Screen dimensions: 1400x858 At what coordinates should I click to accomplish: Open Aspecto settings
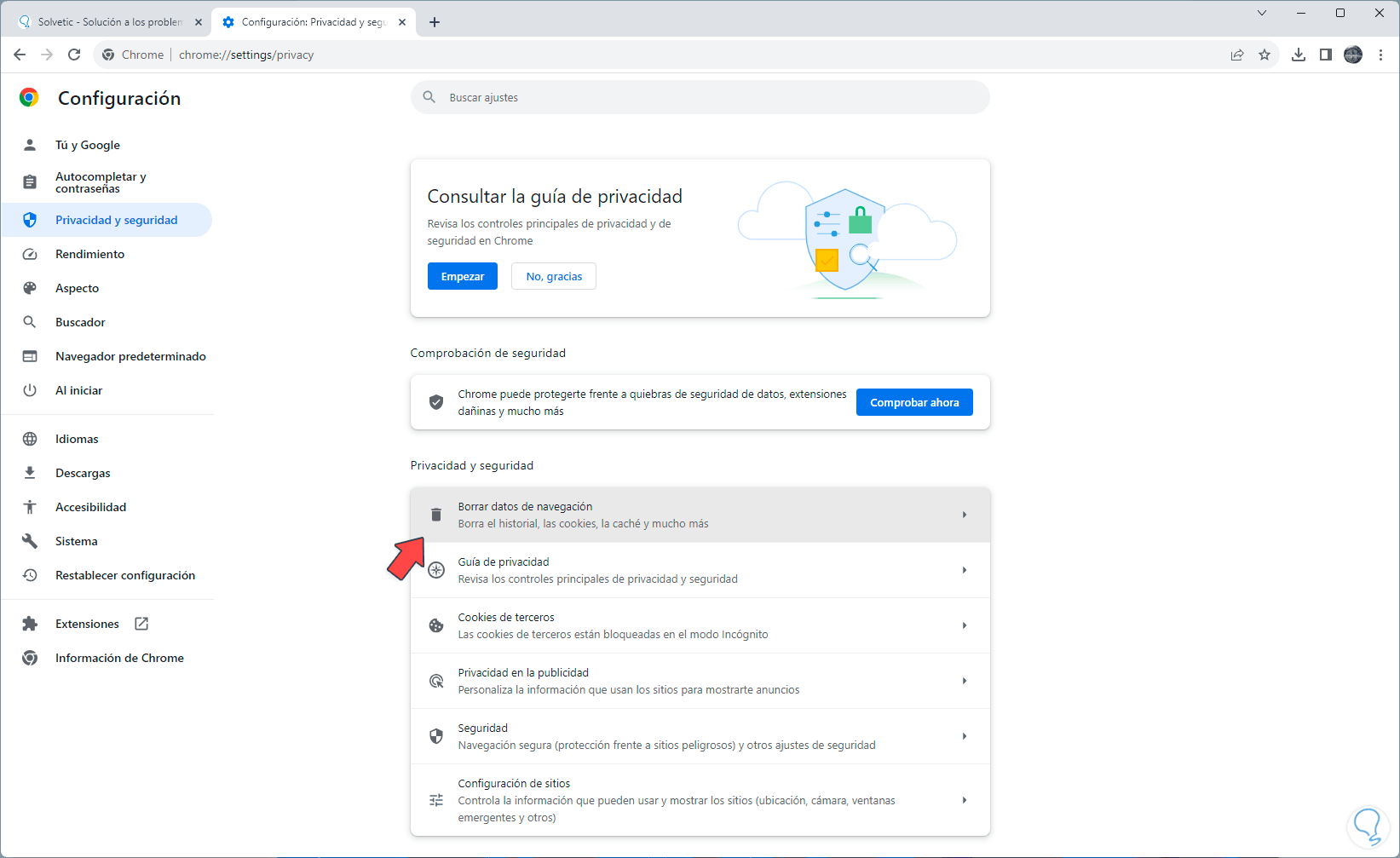(x=107, y=288)
